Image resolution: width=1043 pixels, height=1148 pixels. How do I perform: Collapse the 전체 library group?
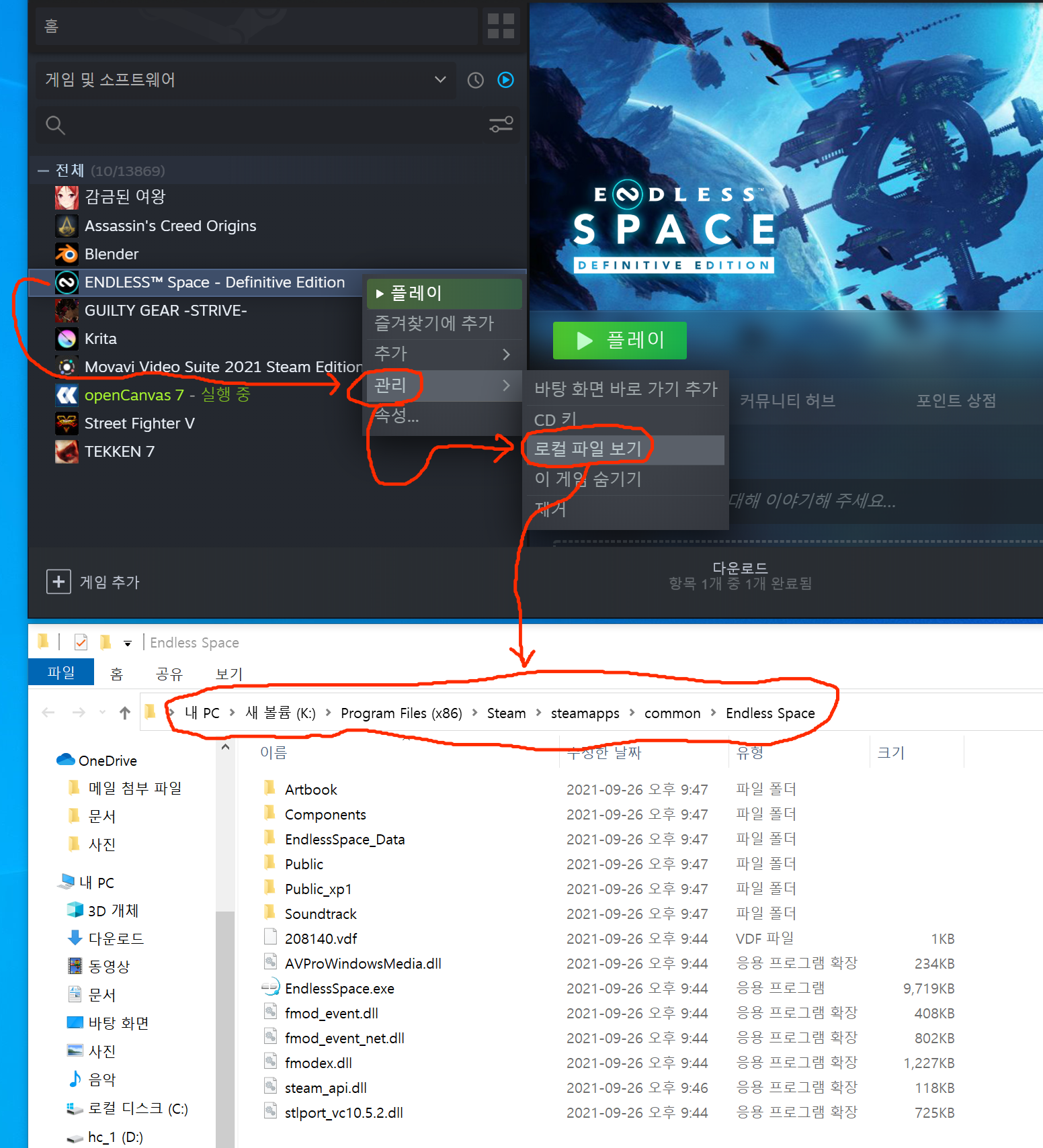pyautogui.click(x=43, y=171)
